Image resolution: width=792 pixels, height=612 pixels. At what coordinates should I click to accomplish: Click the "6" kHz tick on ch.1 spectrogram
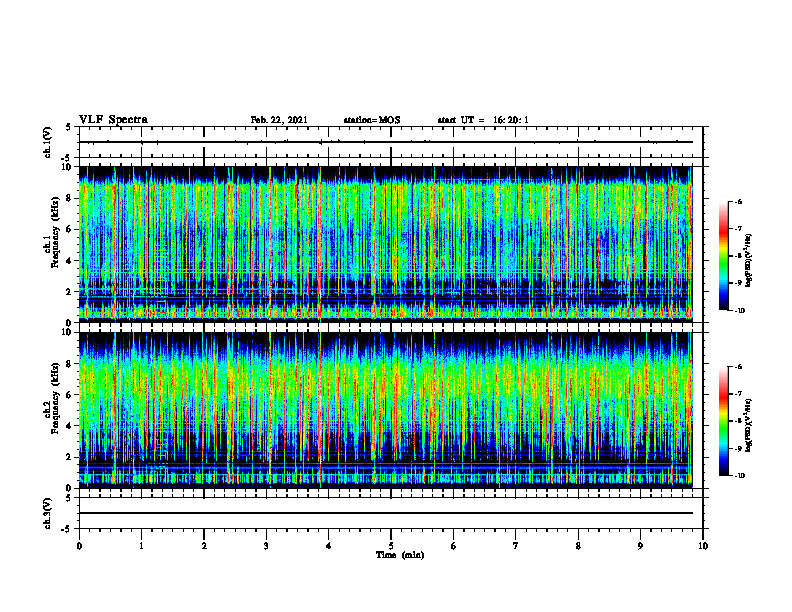tap(70, 230)
